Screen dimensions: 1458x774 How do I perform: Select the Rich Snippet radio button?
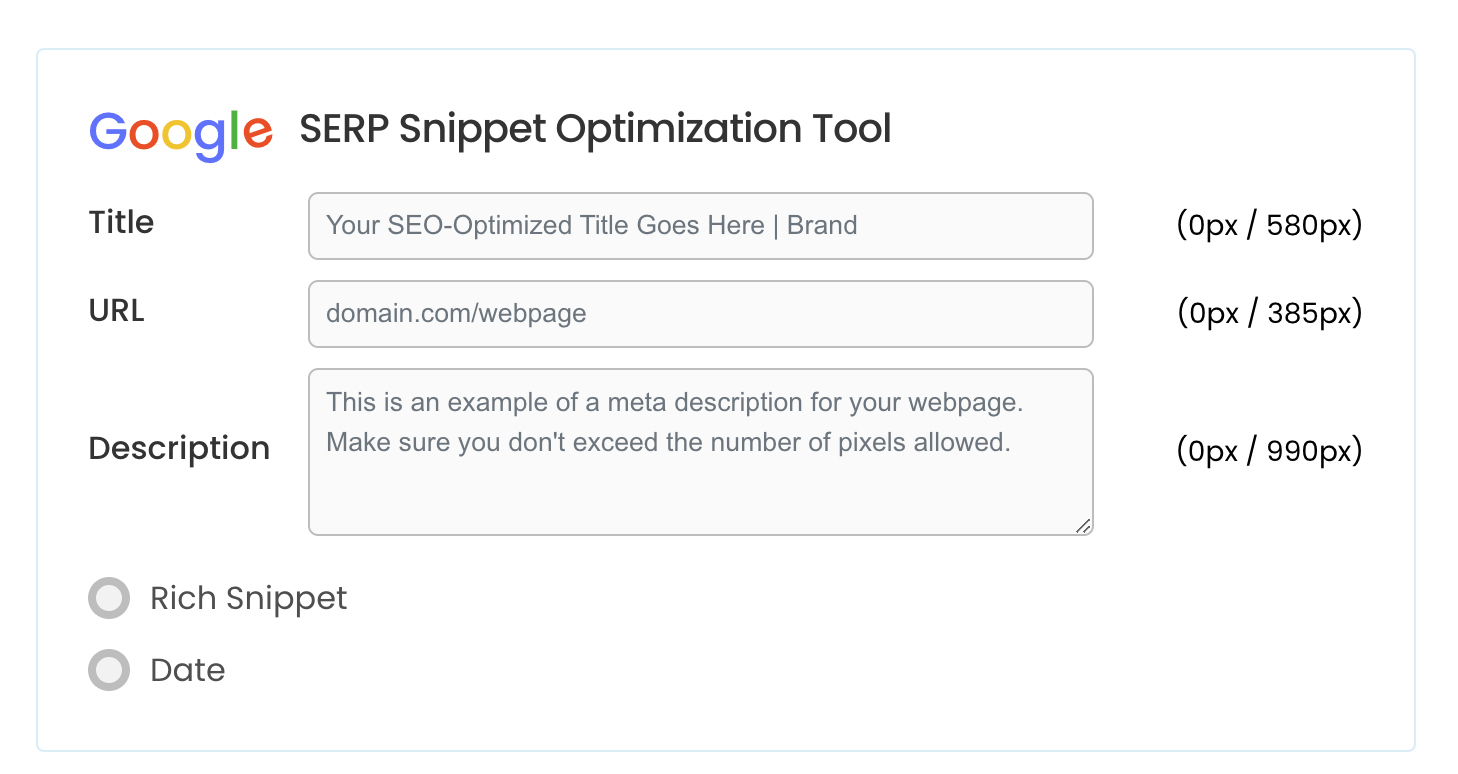(x=108, y=598)
